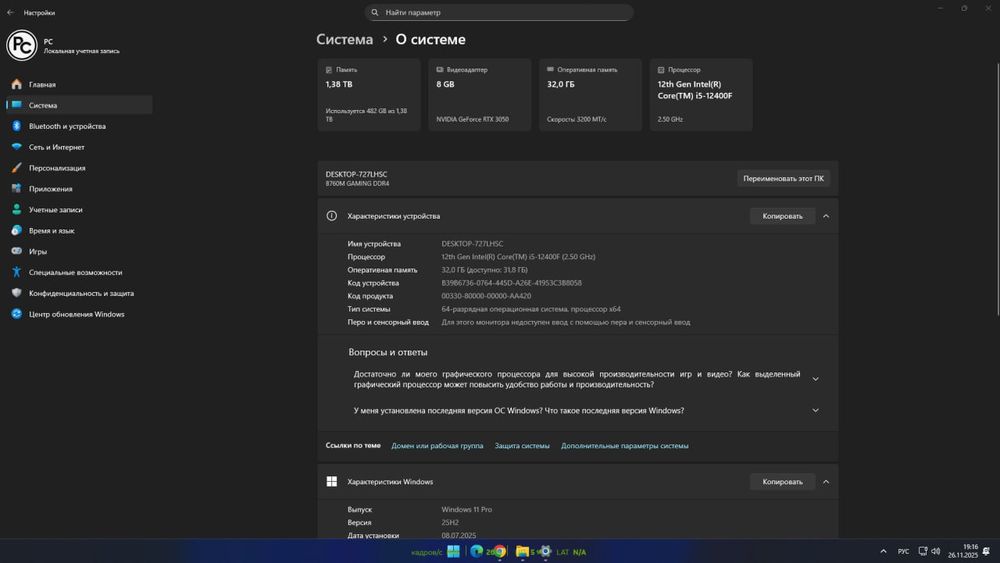Screen dimensions: 1000x563
Task: Click the Процессор card chip icon
Action: pos(661,69)
